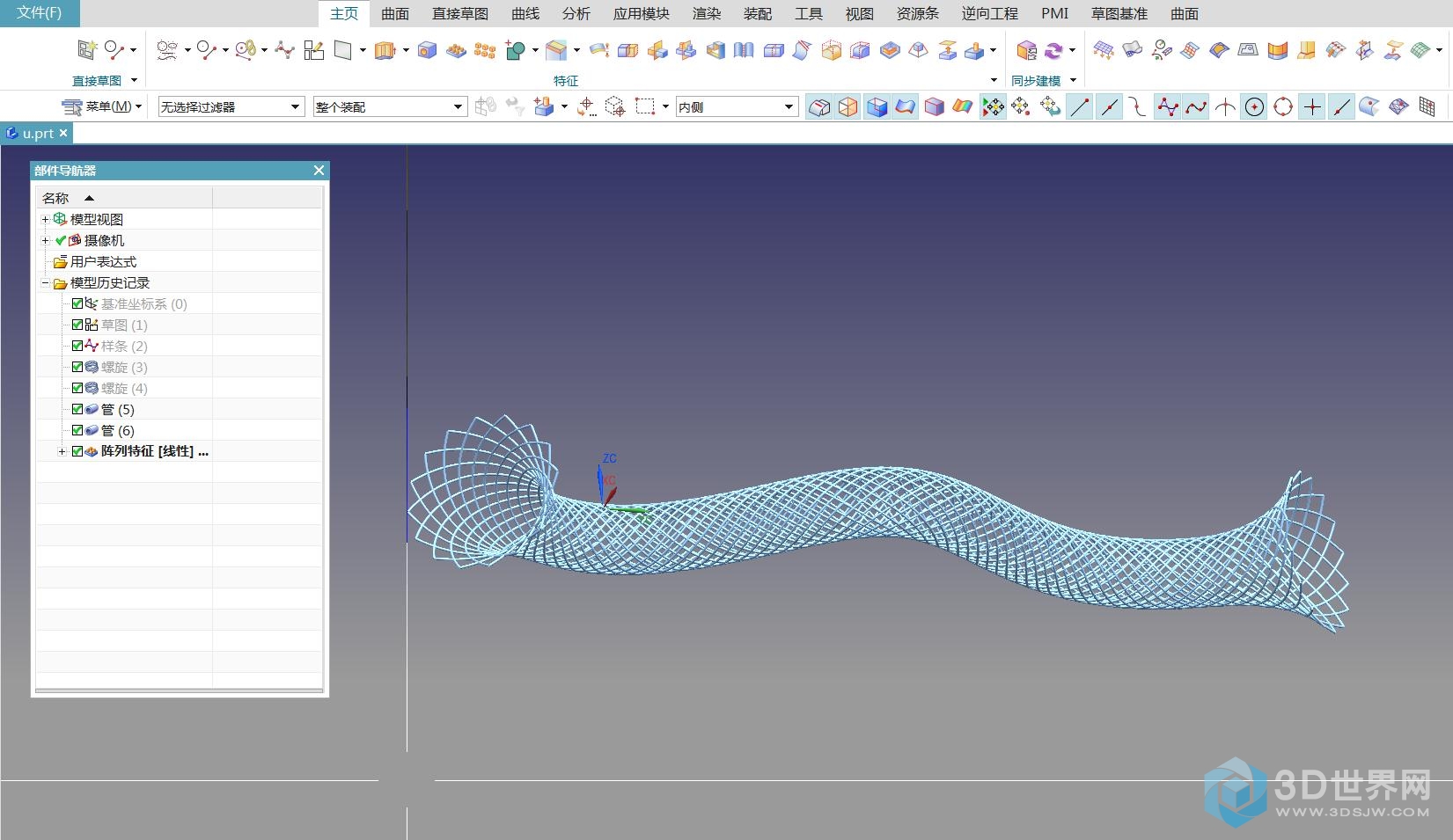1453x840 pixels.
Task: Open the 同步建模 group dropdown arrow
Action: [1073, 80]
